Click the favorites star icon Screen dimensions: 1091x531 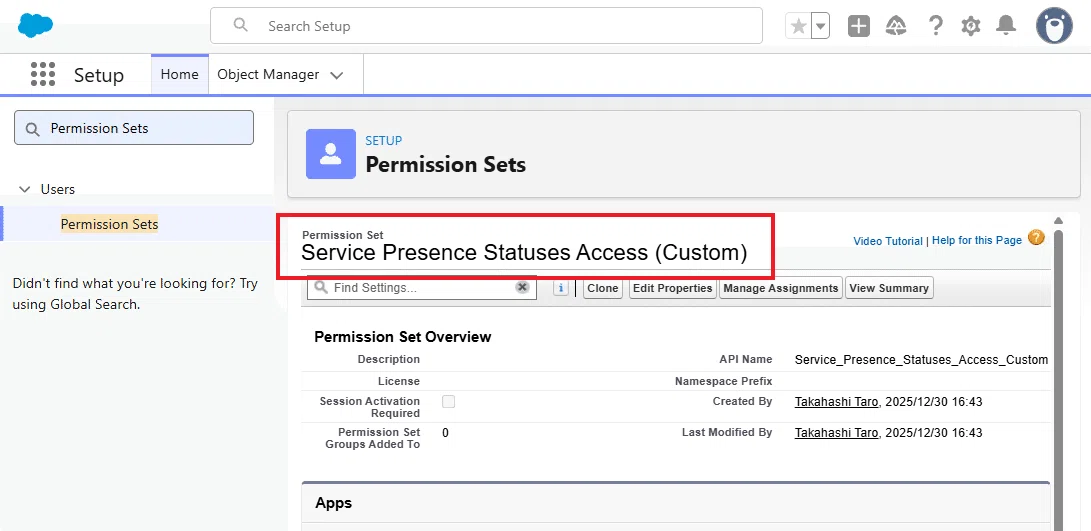click(799, 26)
